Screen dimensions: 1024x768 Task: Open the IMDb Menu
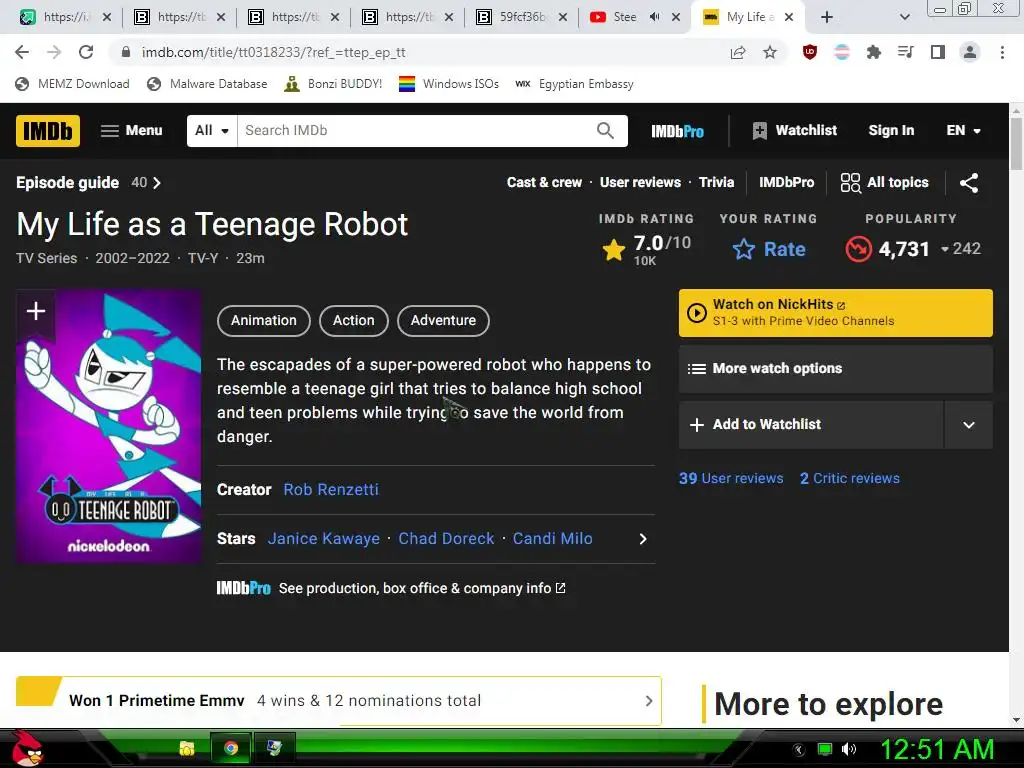131,131
